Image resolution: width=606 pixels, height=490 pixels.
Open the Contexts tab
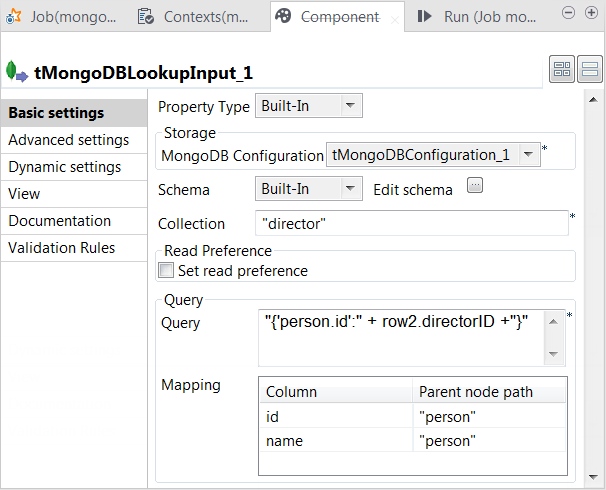[195, 16]
